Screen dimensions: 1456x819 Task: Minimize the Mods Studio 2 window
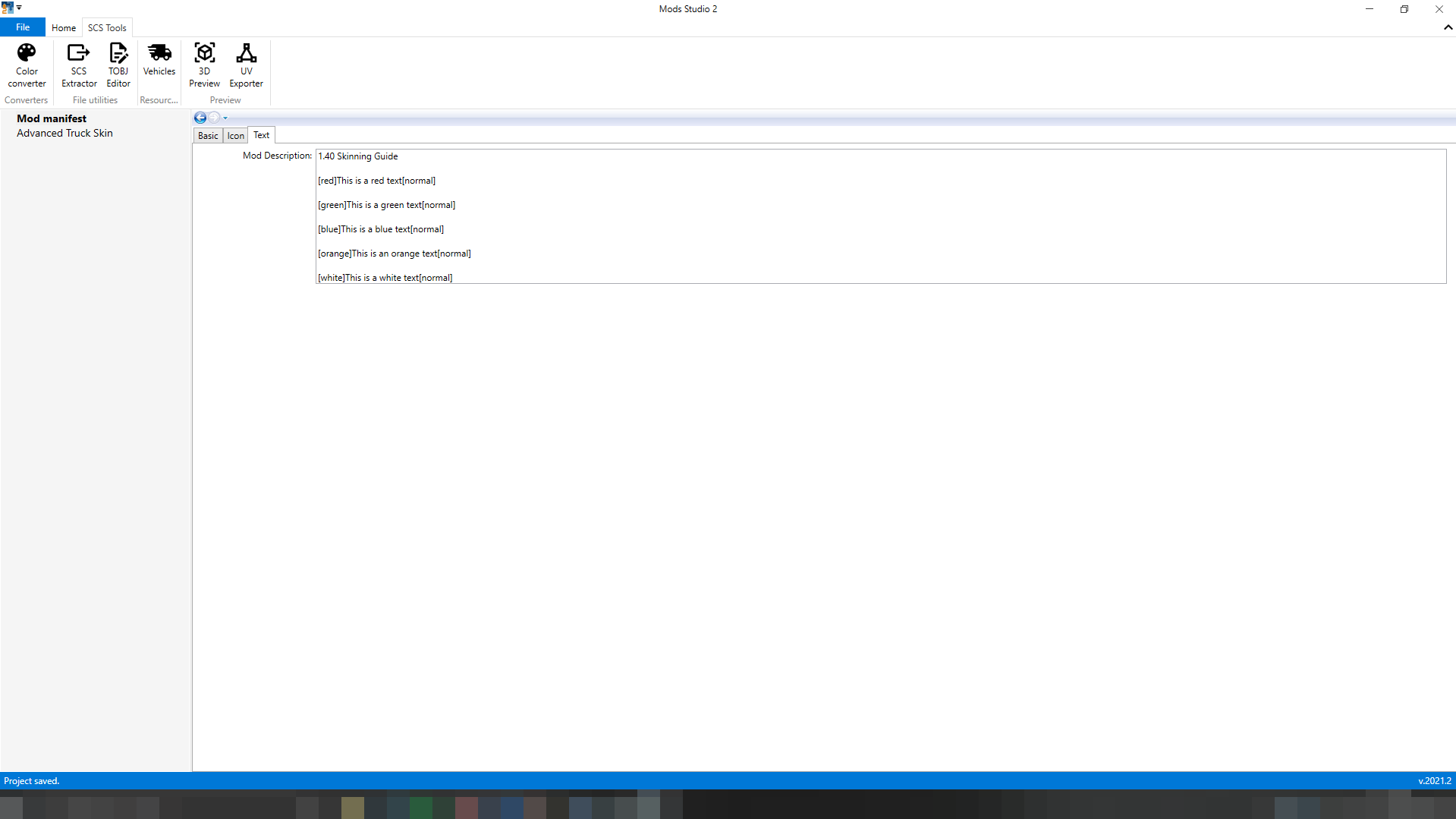pos(1369,9)
